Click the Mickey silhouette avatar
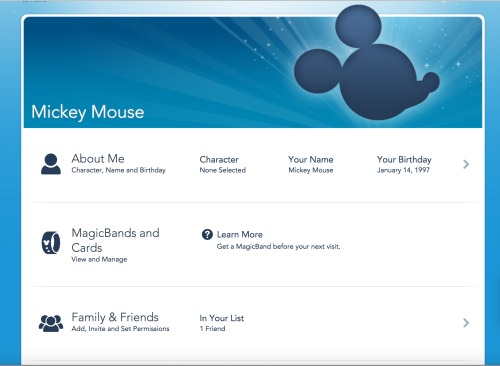 tap(367, 63)
